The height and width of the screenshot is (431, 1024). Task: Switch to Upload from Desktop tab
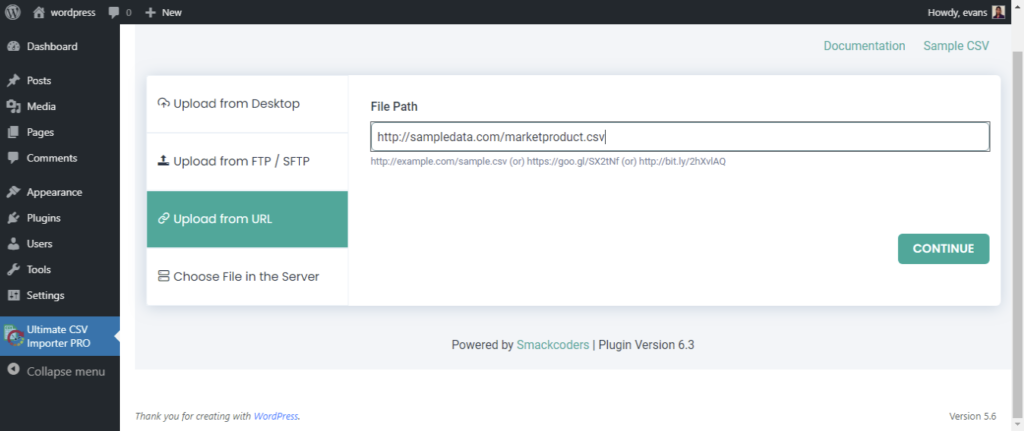(247, 104)
